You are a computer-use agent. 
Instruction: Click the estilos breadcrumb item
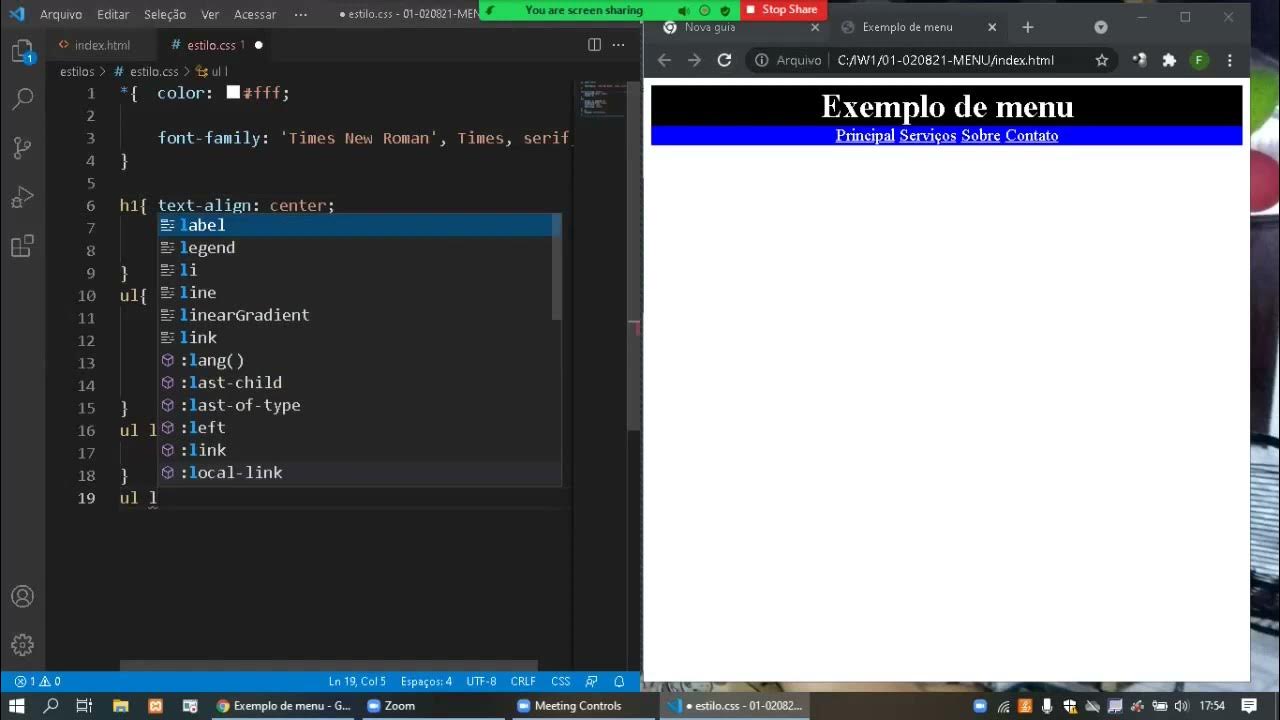click(77, 72)
